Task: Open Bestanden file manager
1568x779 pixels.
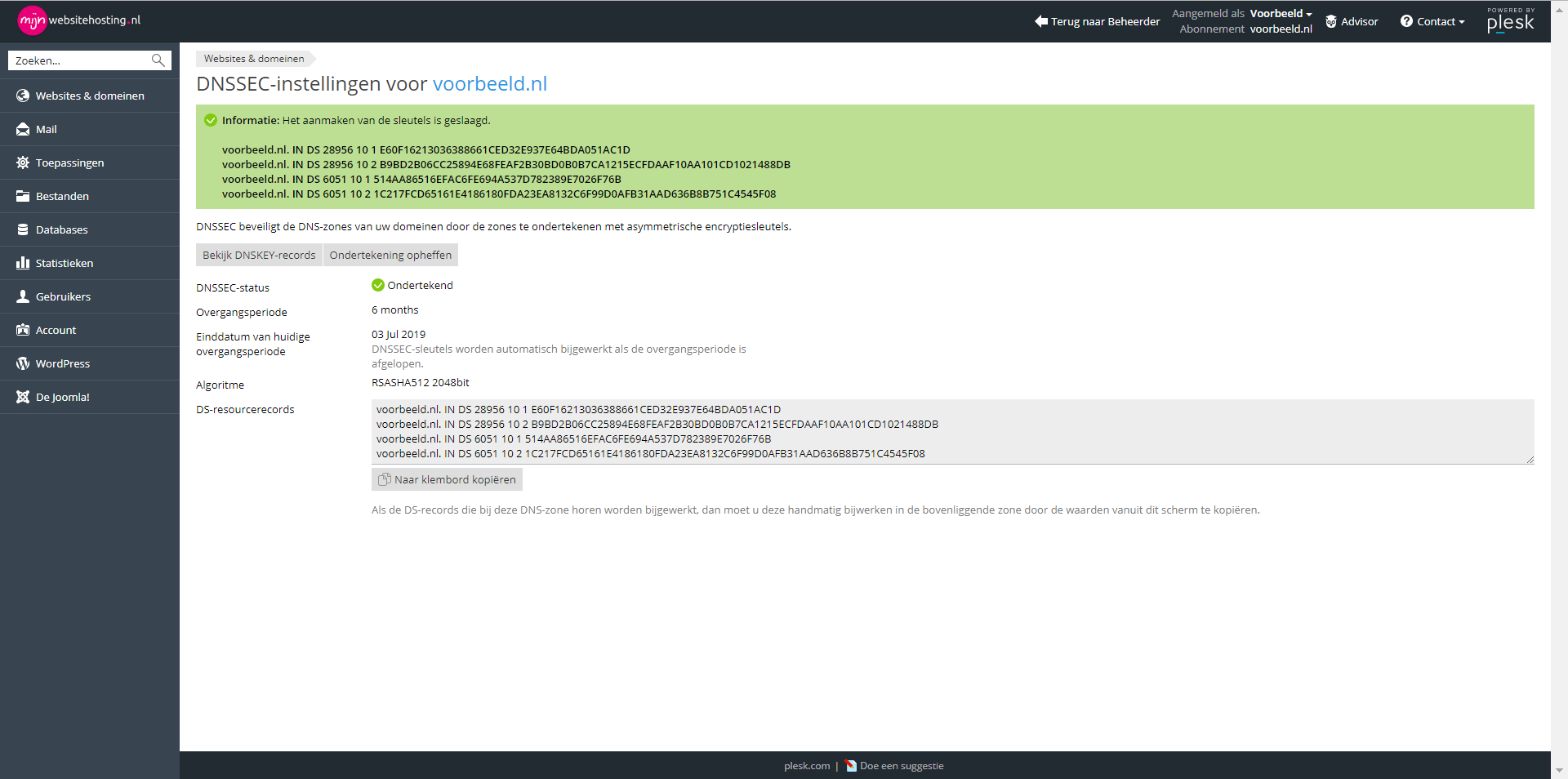Action: 90,196
